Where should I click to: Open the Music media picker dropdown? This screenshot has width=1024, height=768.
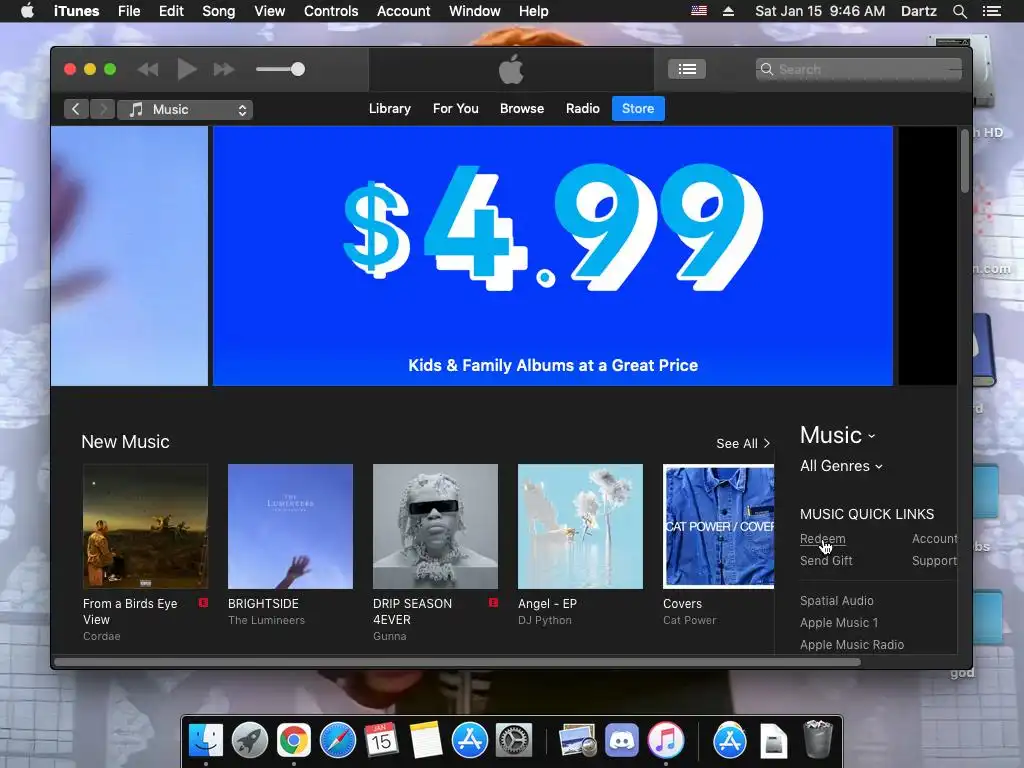pos(185,110)
